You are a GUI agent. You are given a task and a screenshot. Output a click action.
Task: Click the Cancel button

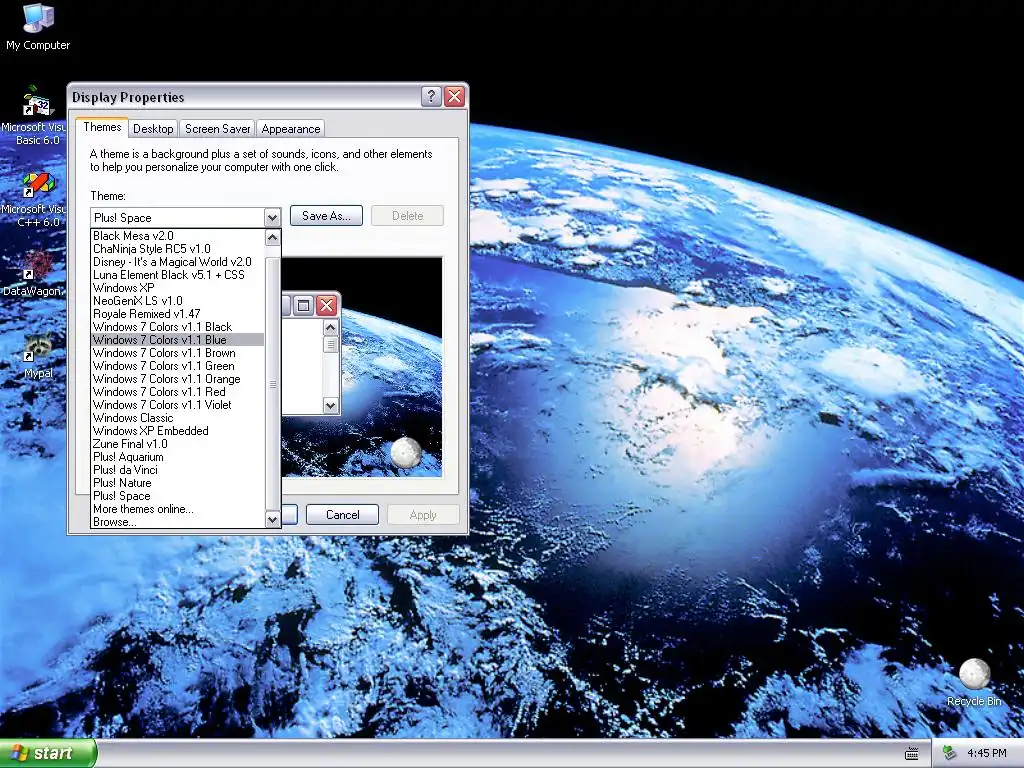pos(342,515)
